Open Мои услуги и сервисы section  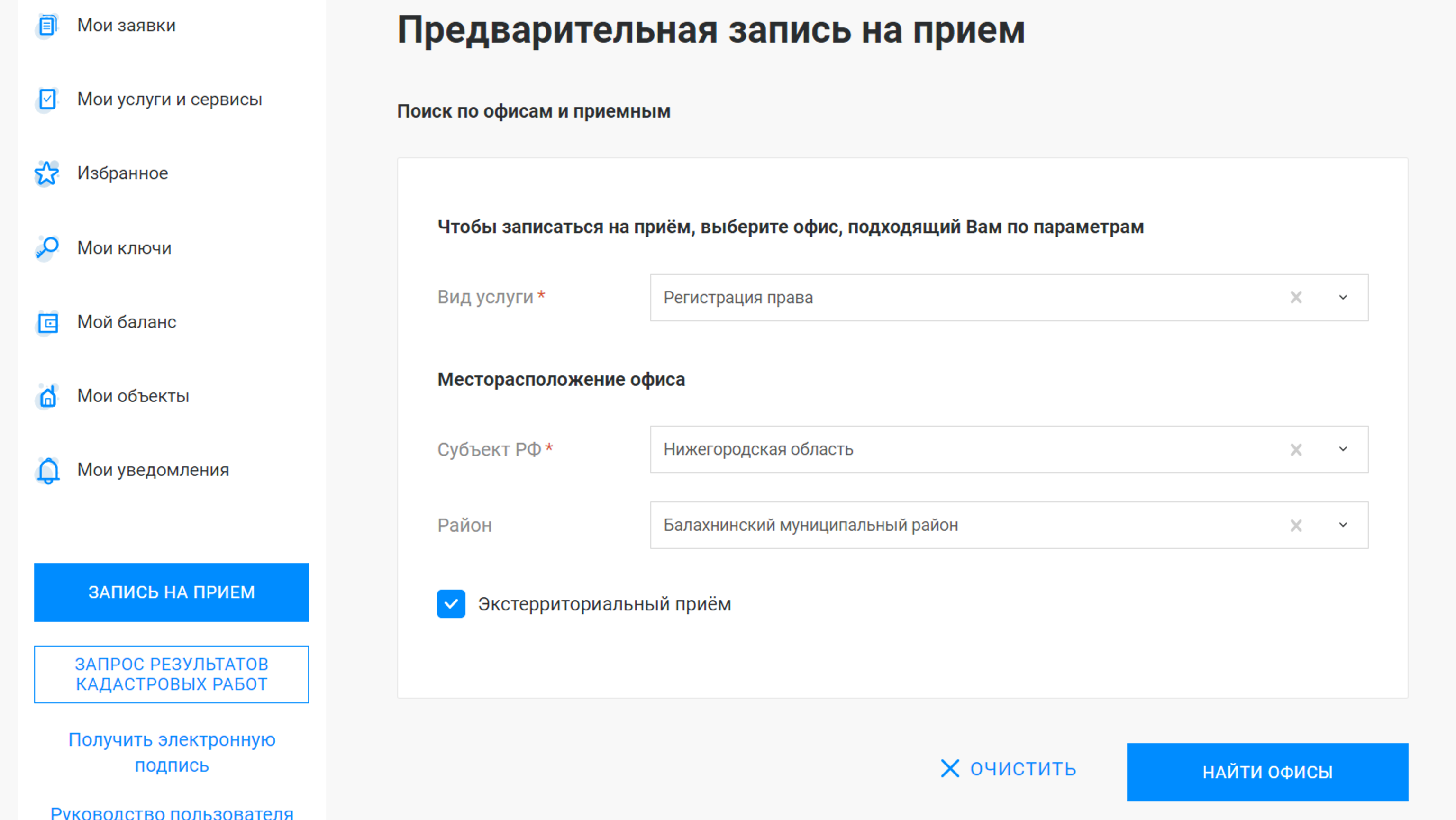tap(170, 100)
